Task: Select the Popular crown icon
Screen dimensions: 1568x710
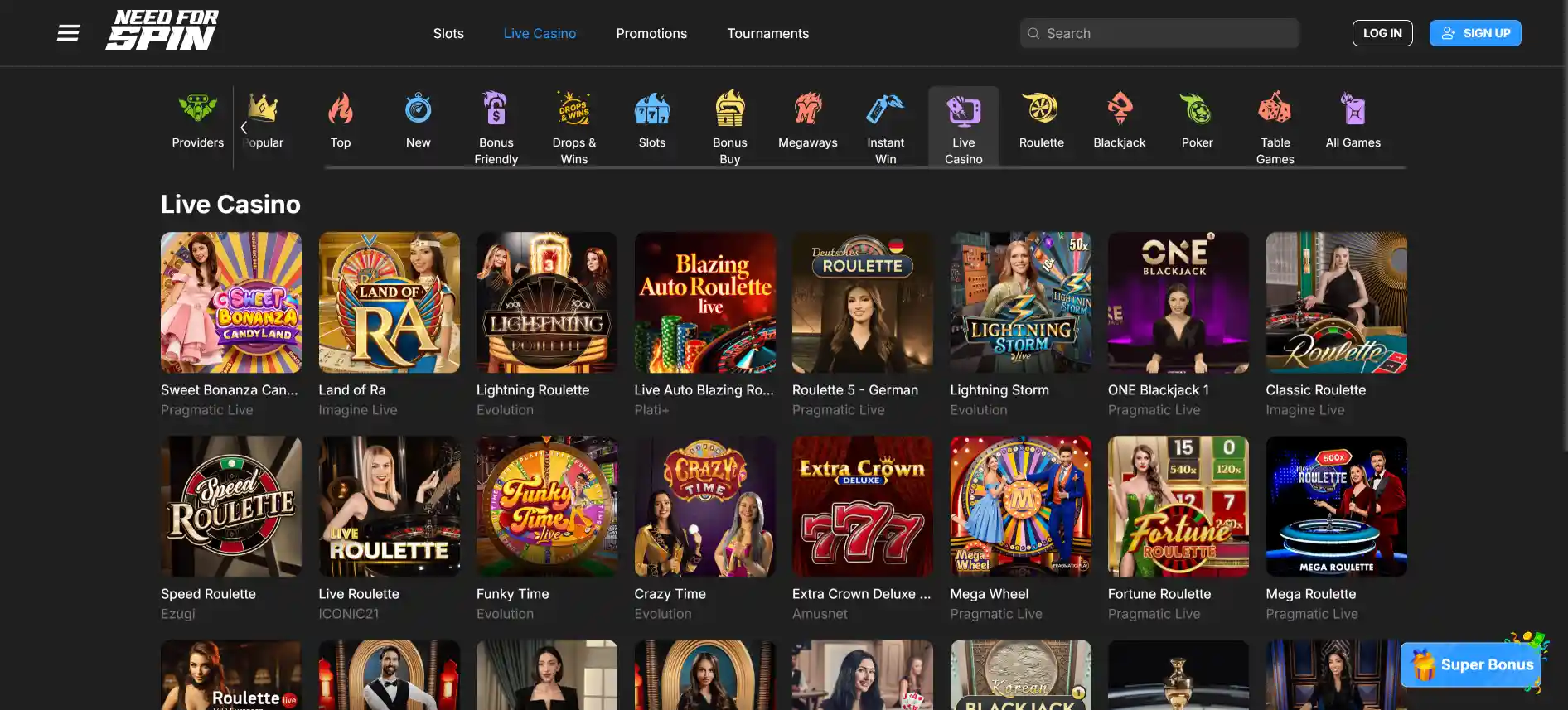Action: (263, 109)
